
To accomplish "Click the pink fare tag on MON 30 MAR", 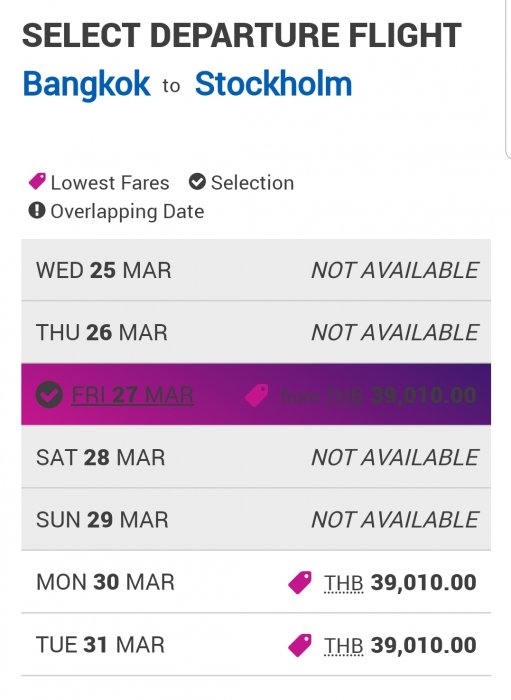I will click(x=300, y=583).
